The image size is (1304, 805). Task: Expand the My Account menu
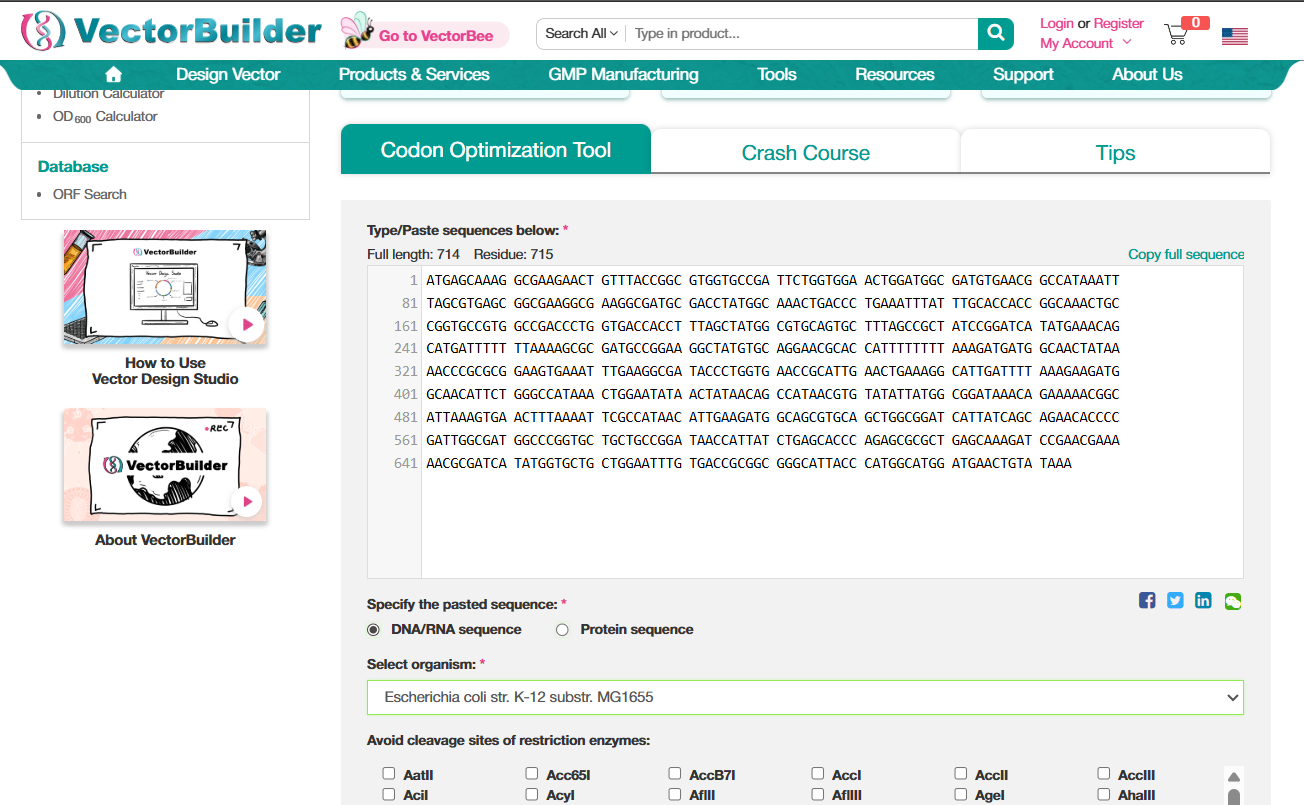(x=1086, y=43)
